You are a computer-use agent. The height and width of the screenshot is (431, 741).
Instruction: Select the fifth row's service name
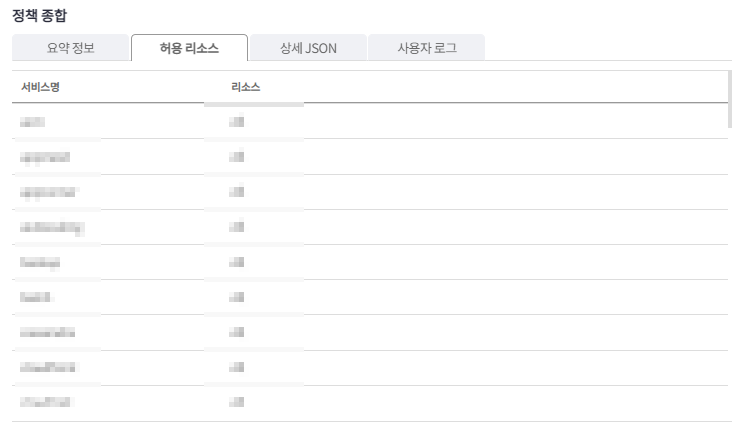coord(40,262)
